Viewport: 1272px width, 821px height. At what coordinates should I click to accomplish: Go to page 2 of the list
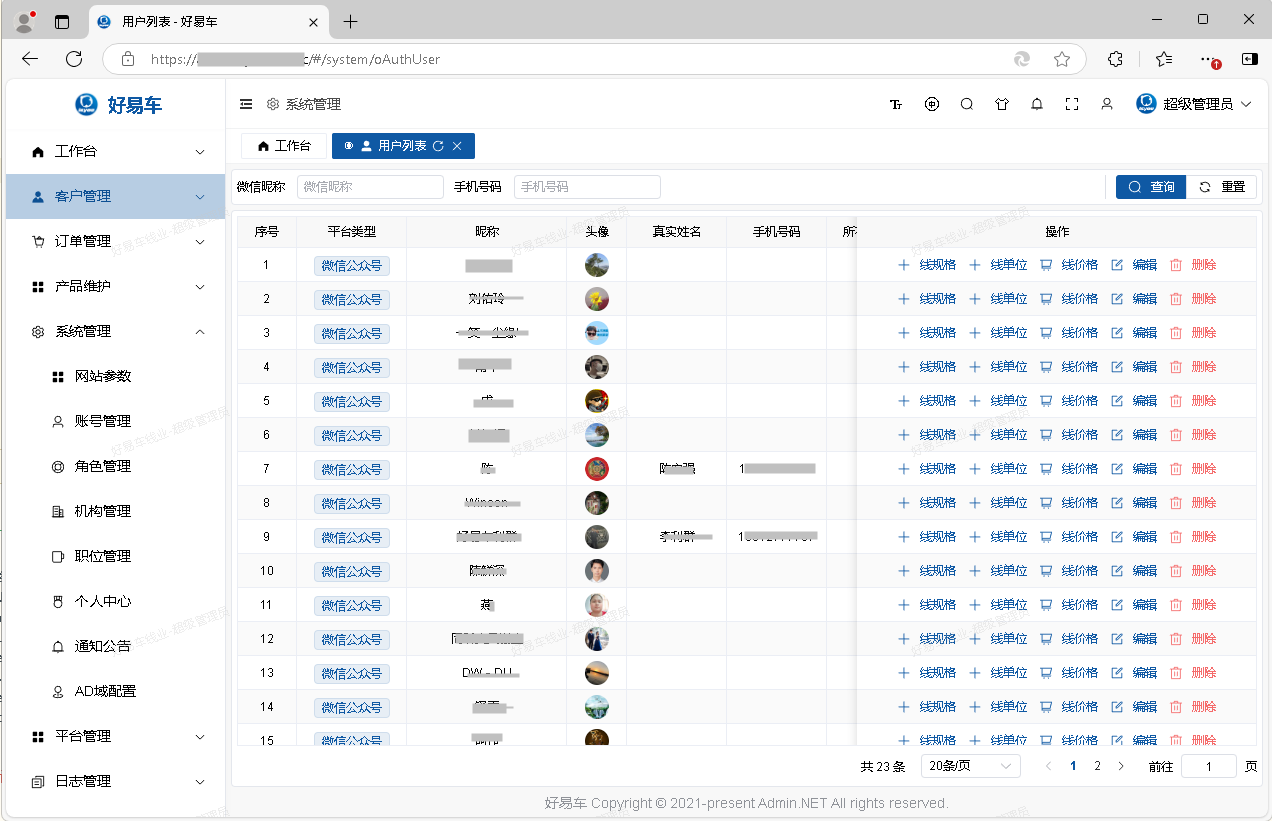(x=1097, y=766)
